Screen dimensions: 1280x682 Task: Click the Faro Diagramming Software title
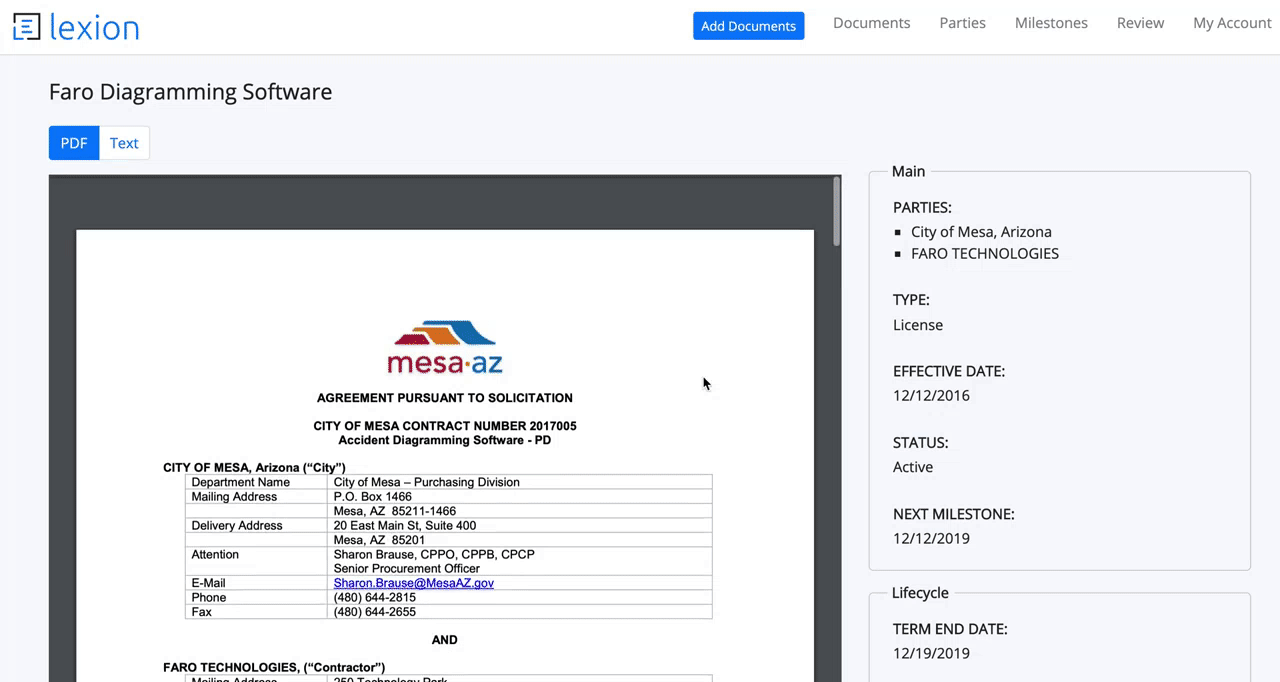pyautogui.click(x=190, y=92)
